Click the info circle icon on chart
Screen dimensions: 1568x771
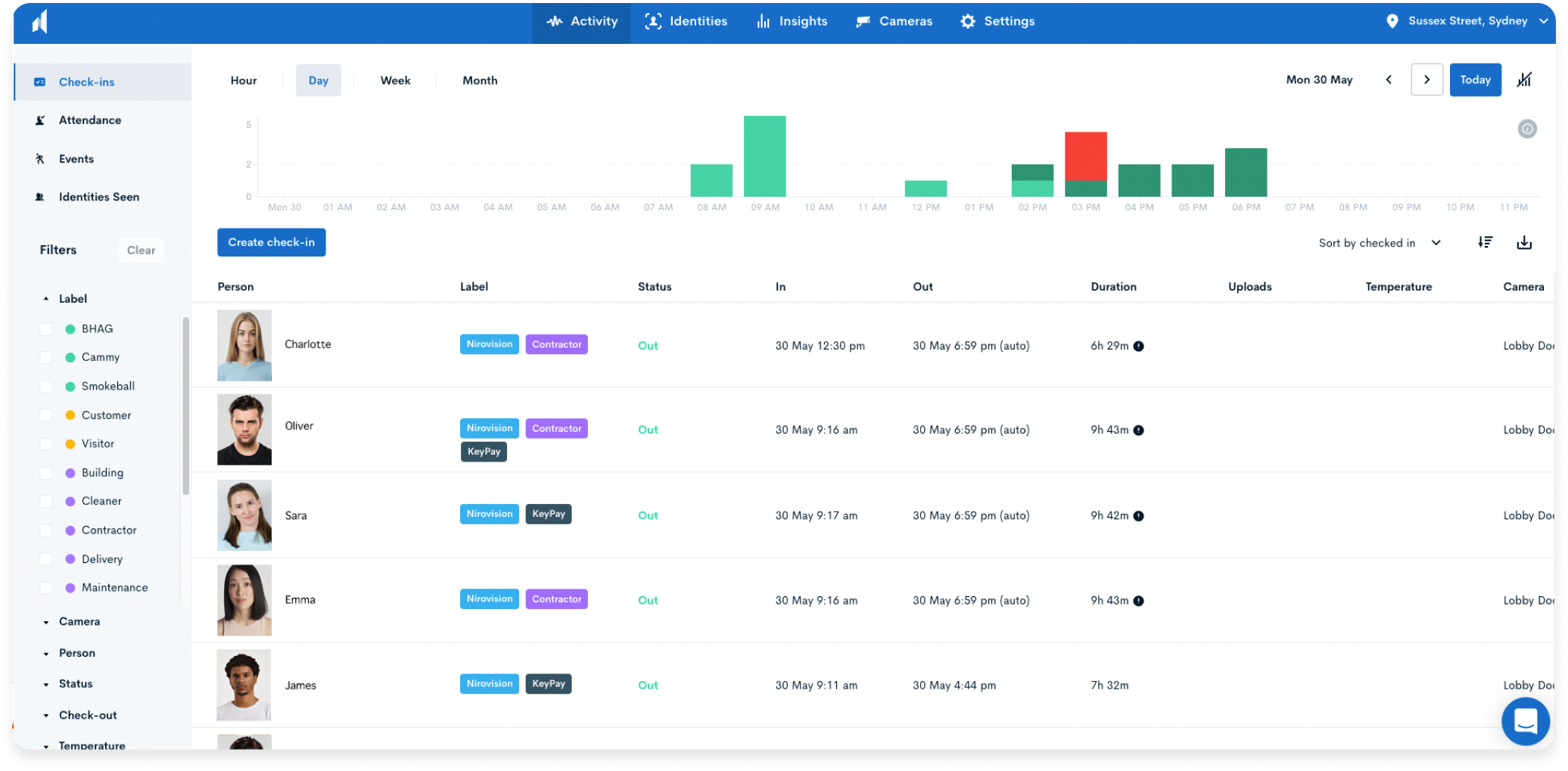tap(1527, 129)
